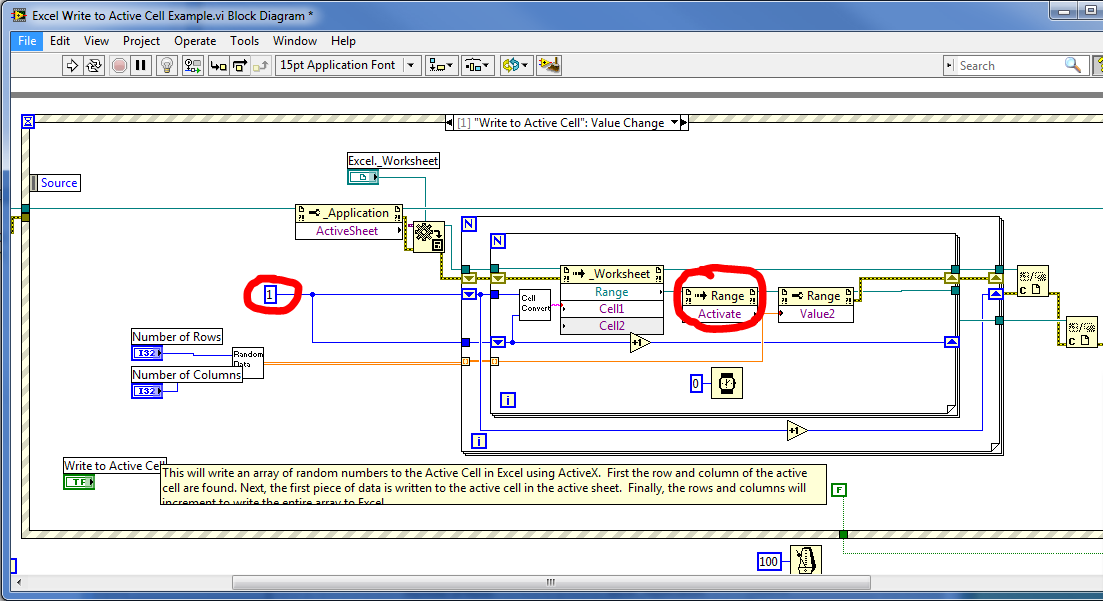Select the Excel._Worksheet class constant
This screenshot has height=601, width=1103.
point(363,177)
